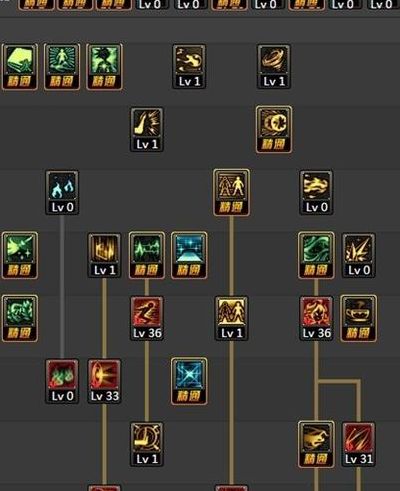The image size is (400, 491).
Task: Select the golden kick impact skill Lv 1
Action: coord(147,130)
